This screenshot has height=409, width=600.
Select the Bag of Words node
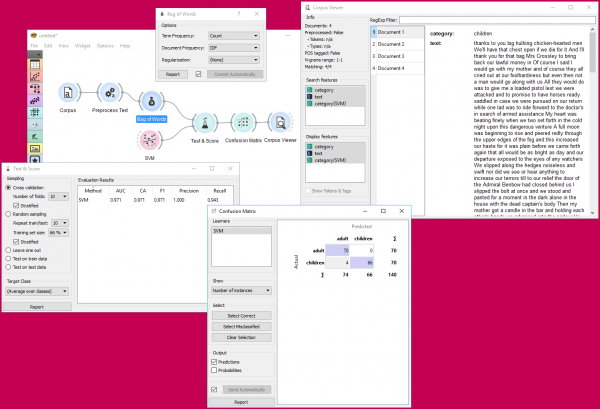click(152, 102)
